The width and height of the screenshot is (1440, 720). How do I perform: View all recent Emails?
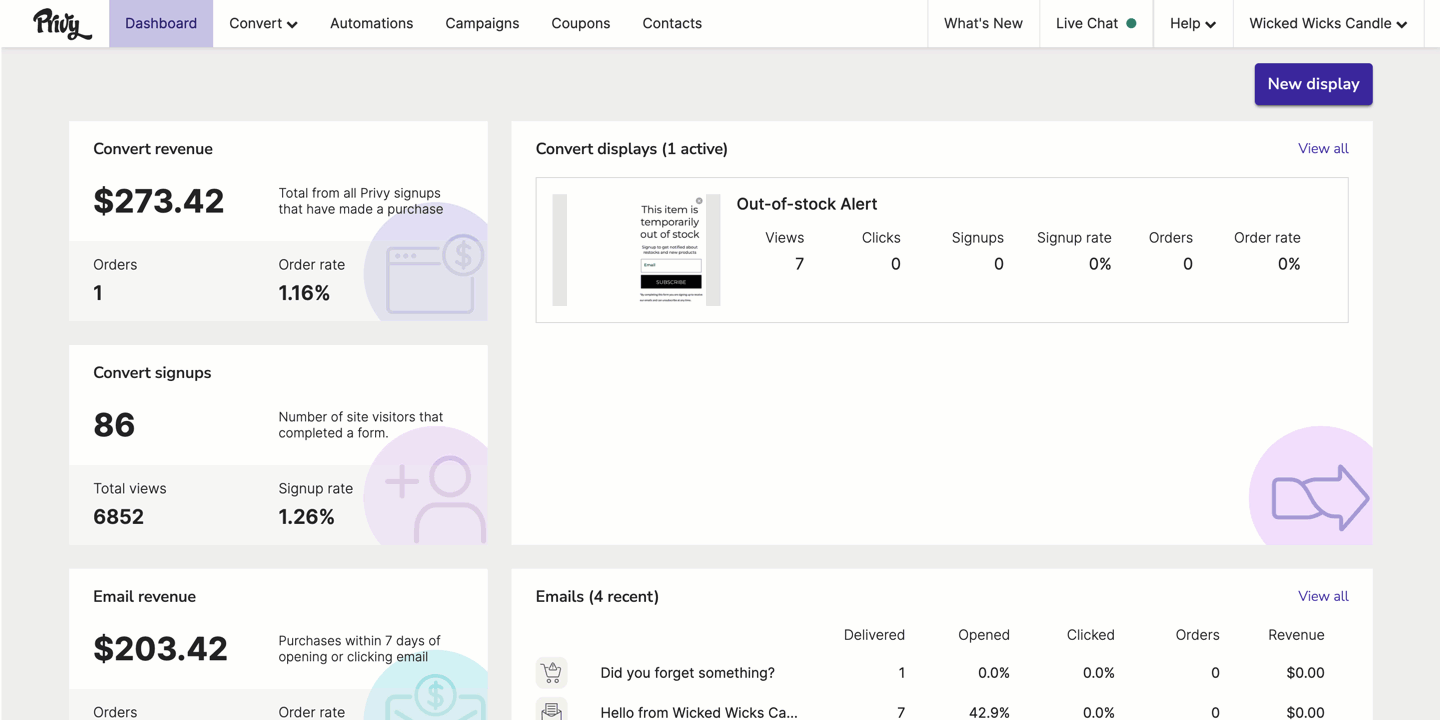click(1323, 596)
